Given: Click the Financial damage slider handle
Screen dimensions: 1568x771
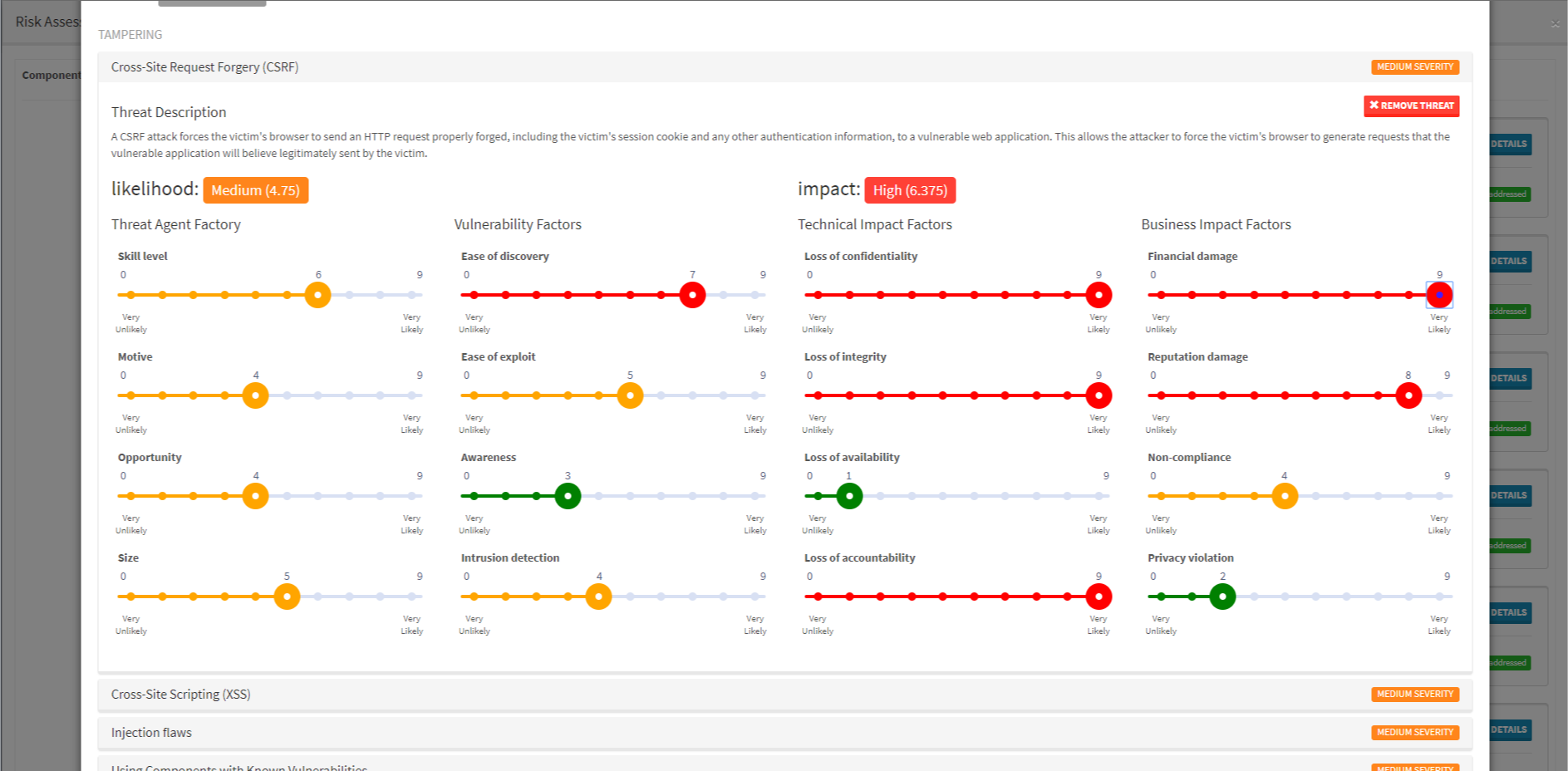Looking at the screenshot, I should point(1439,295).
